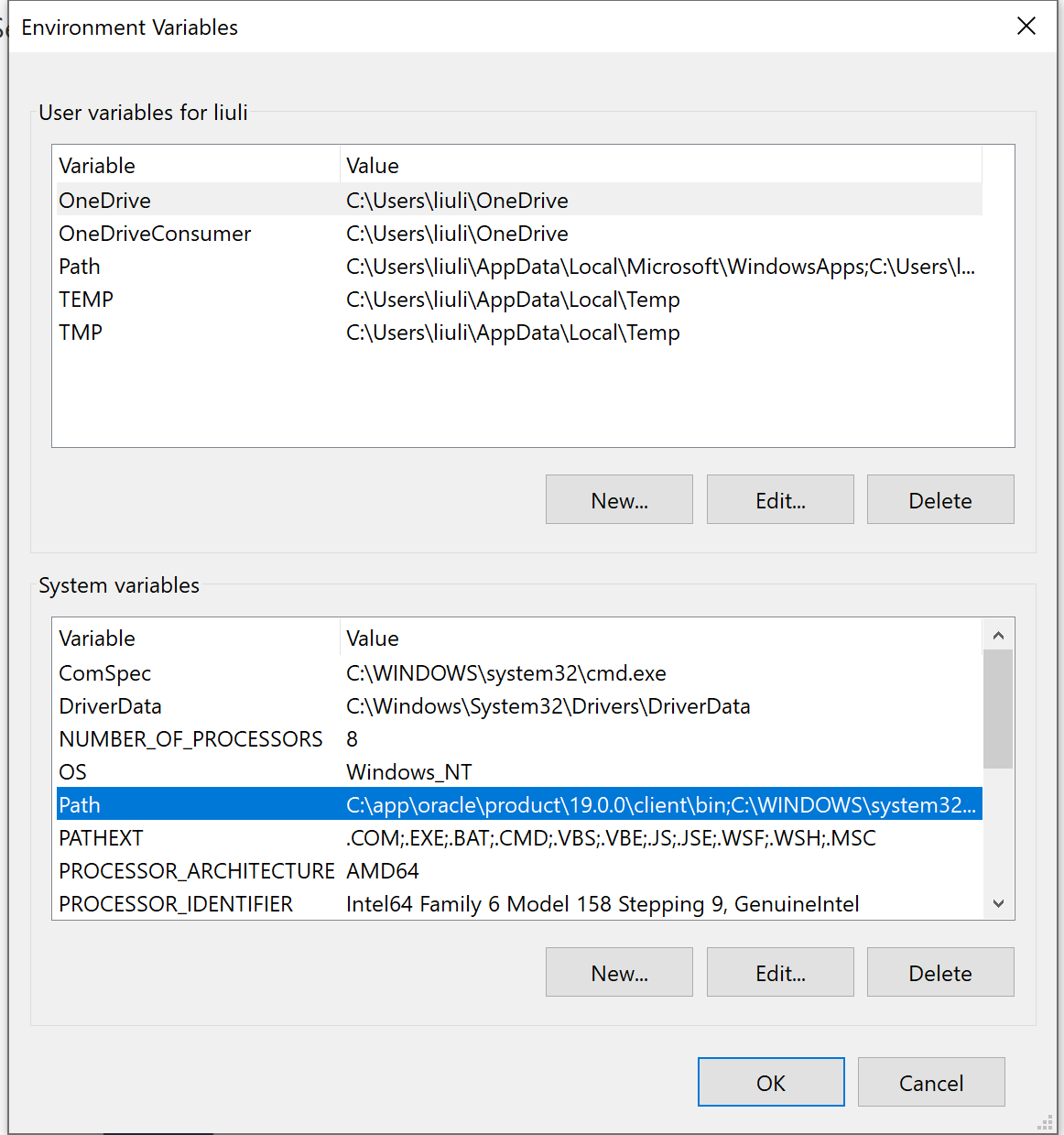Image resolution: width=1064 pixels, height=1135 pixels.
Task: Select the PATHEXT system variable
Action: tap(101, 838)
